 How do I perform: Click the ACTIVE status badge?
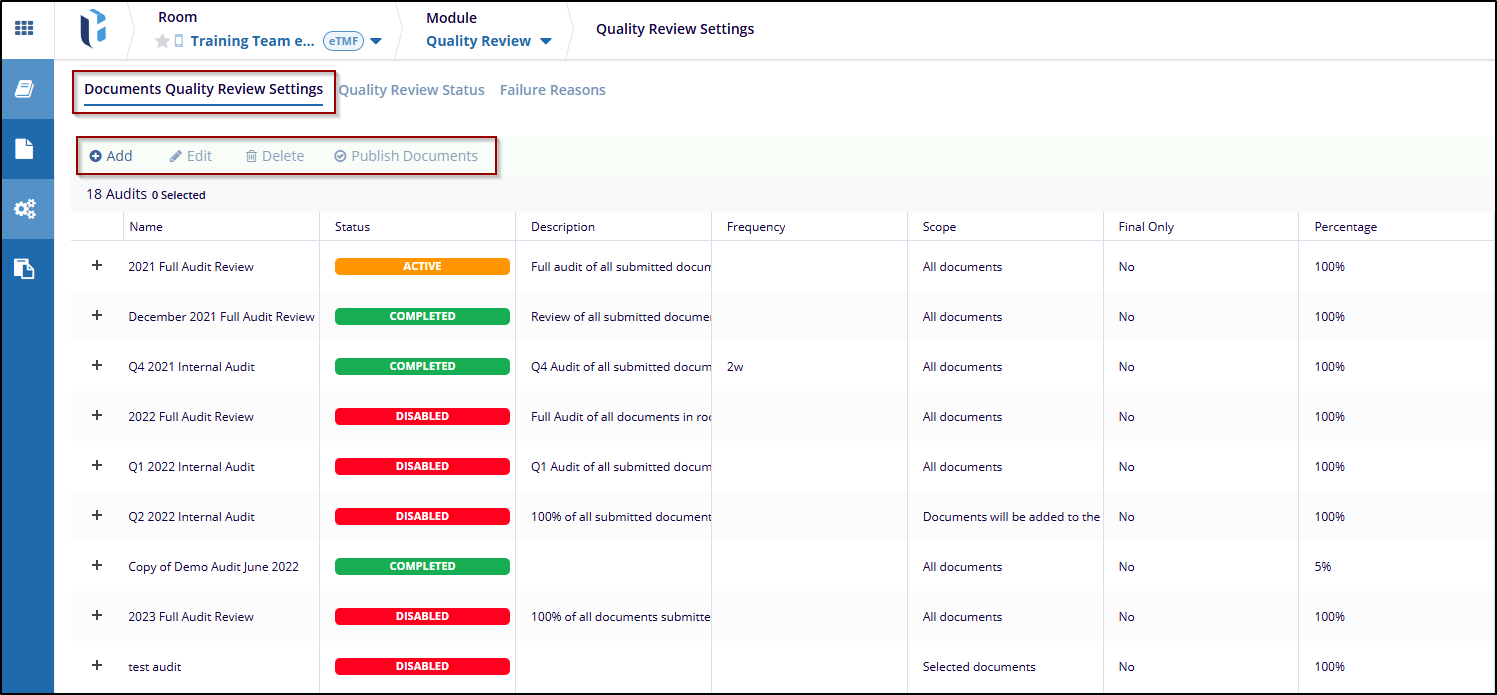[422, 267]
